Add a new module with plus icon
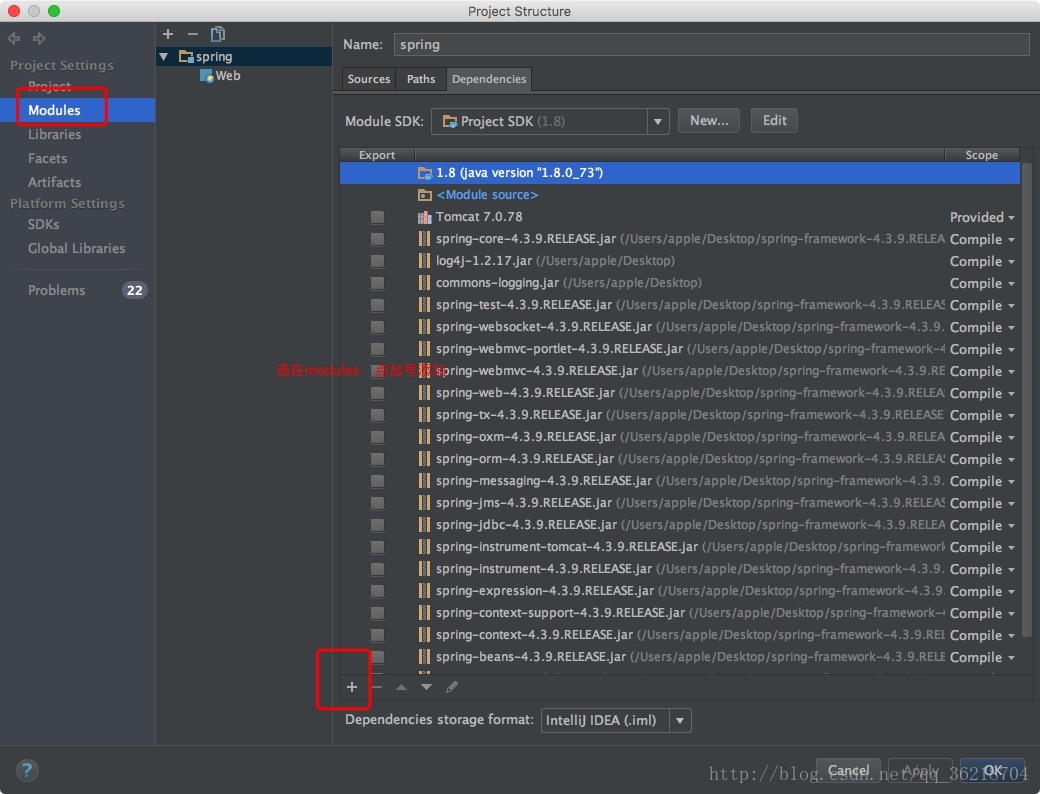 pyautogui.click(x=168, y=34)
